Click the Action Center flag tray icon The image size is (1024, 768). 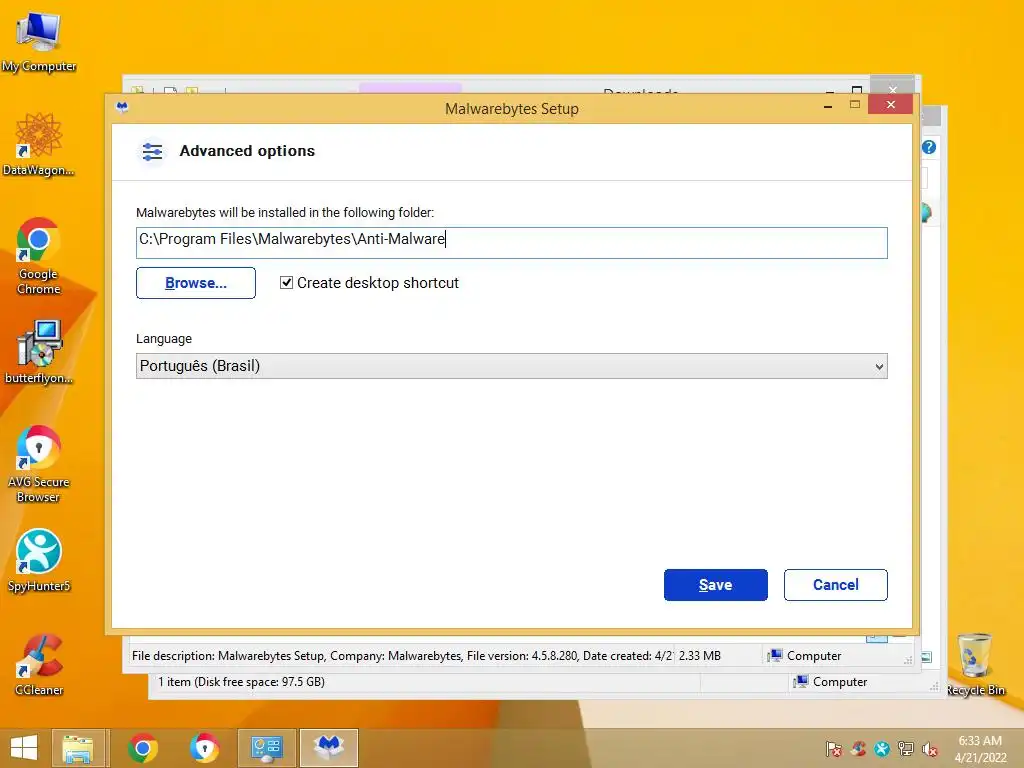tap(833, 749)
